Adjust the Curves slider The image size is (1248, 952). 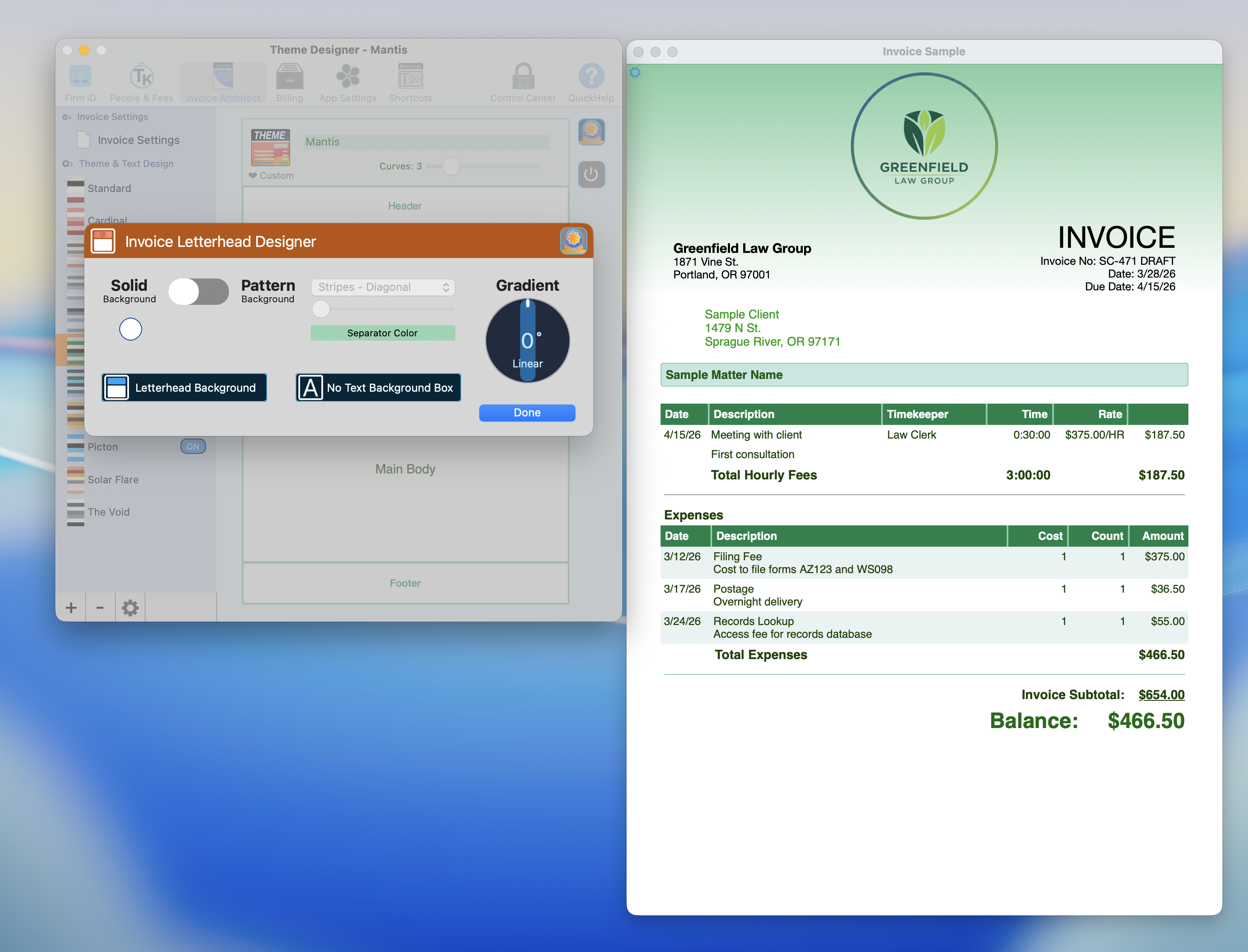pyautogui.click(x=451, y=166)
